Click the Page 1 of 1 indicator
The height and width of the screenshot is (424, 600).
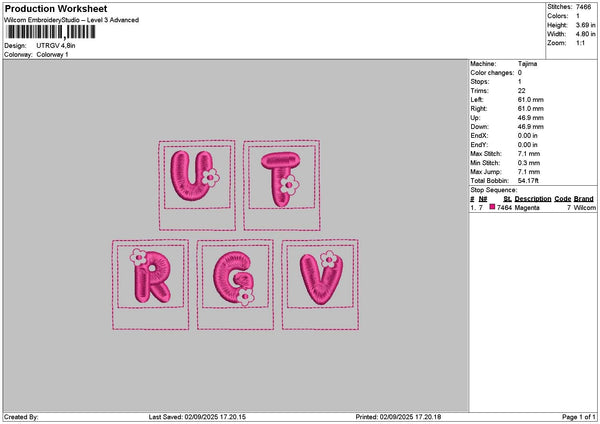click(x=579, y=417)
